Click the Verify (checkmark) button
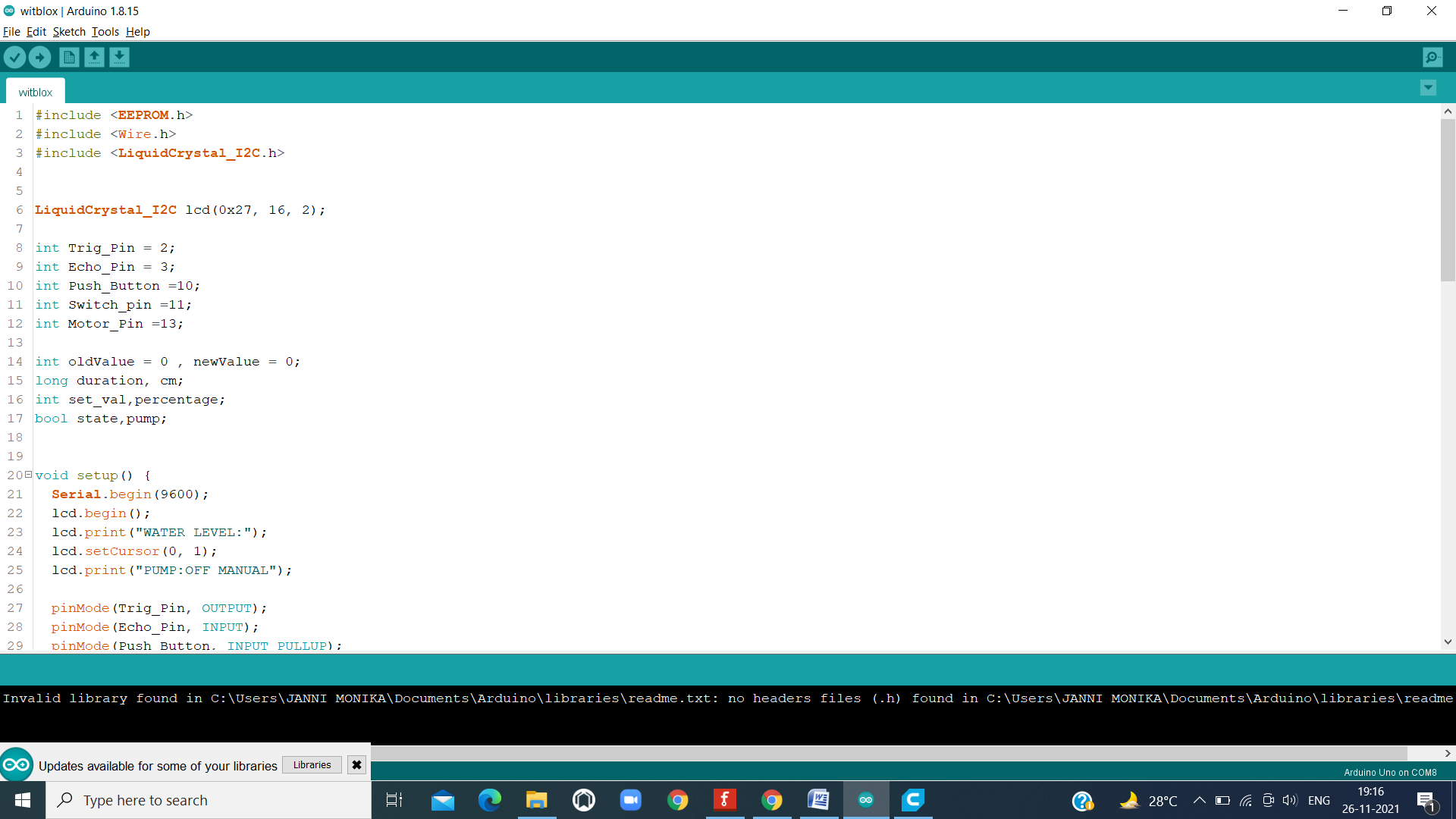Viewport: 1456px width, 819px height. [15, 57]
